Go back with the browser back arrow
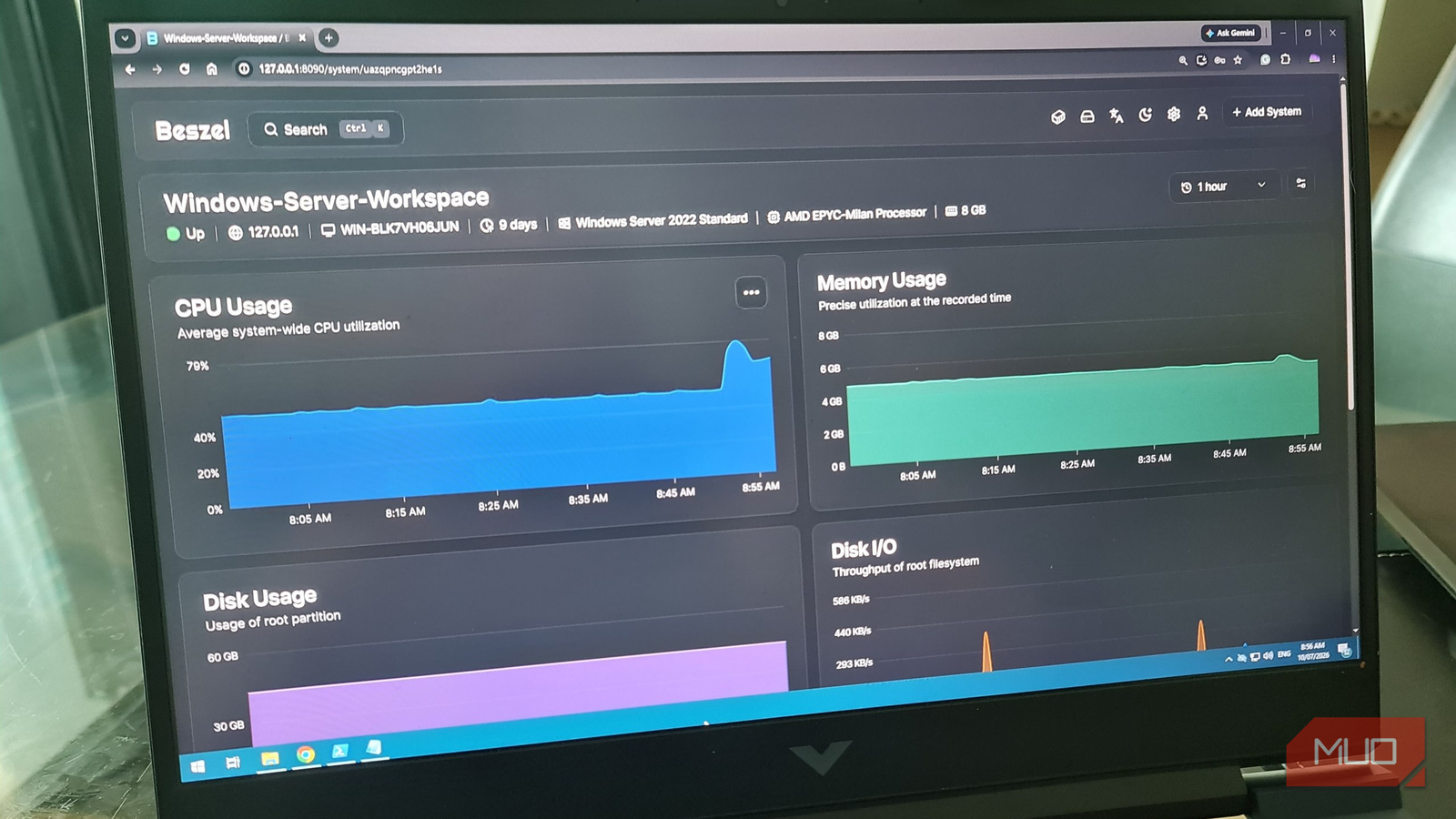 130,69
